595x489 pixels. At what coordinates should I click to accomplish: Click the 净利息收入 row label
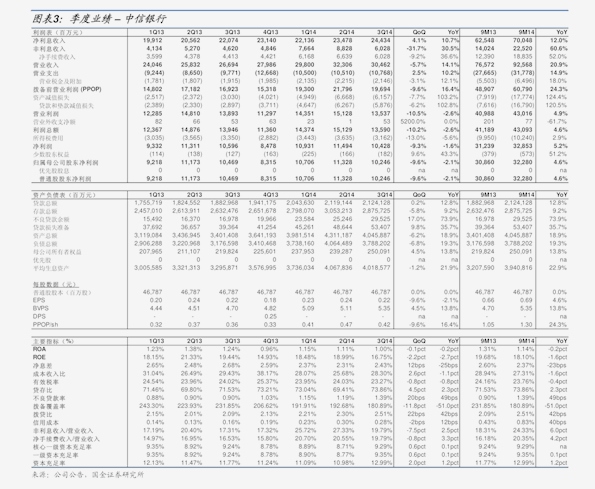[x=49, y=41]
